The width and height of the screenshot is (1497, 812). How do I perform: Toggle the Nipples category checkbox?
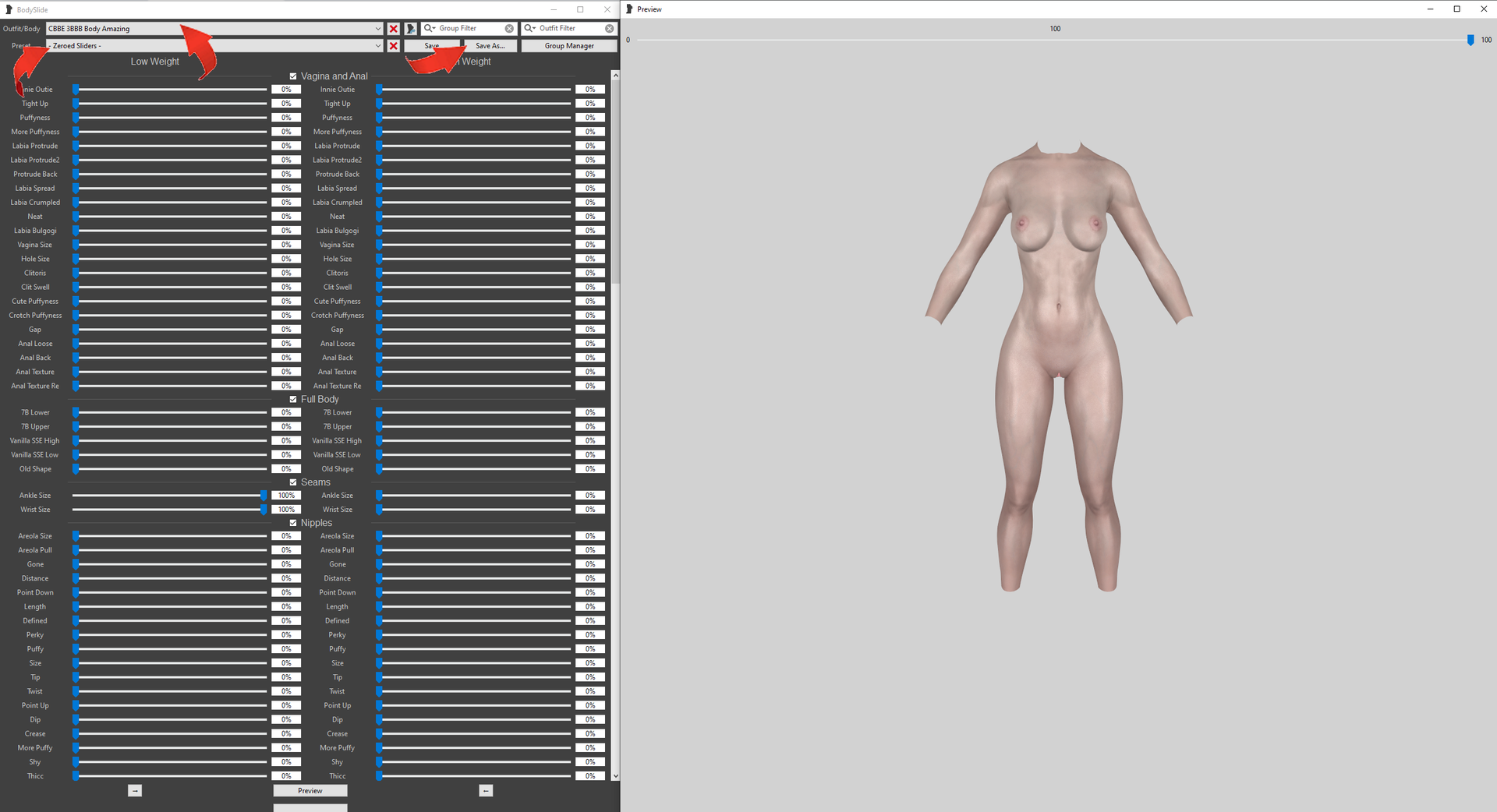[x=293, y=523]
